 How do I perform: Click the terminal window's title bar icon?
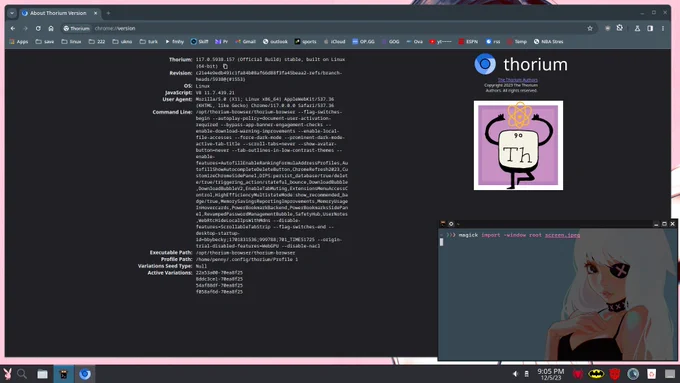point(443,224)
